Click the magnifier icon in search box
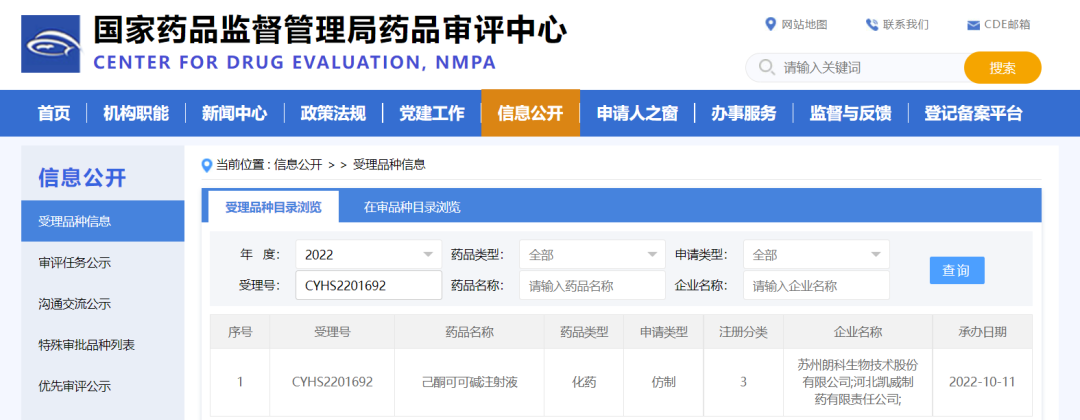This screenshot has height=420, width=1080. coord(766,67)
